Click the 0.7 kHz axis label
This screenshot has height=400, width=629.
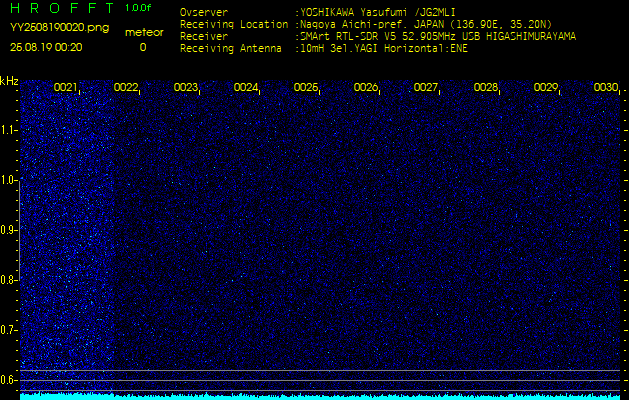[8, 330]
